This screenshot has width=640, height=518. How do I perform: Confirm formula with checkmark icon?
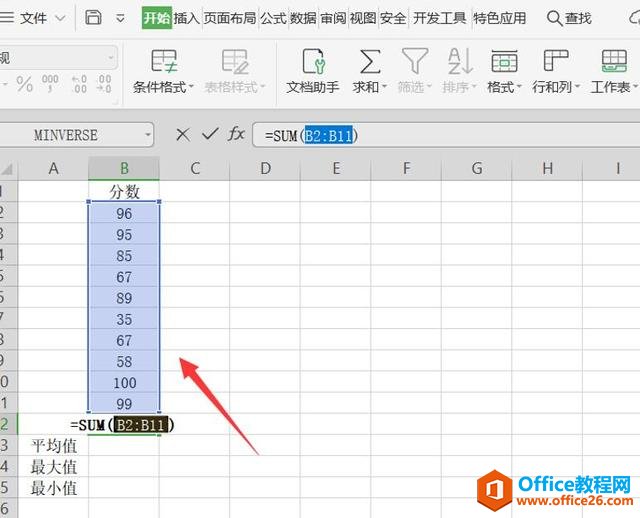pos(211,134)
